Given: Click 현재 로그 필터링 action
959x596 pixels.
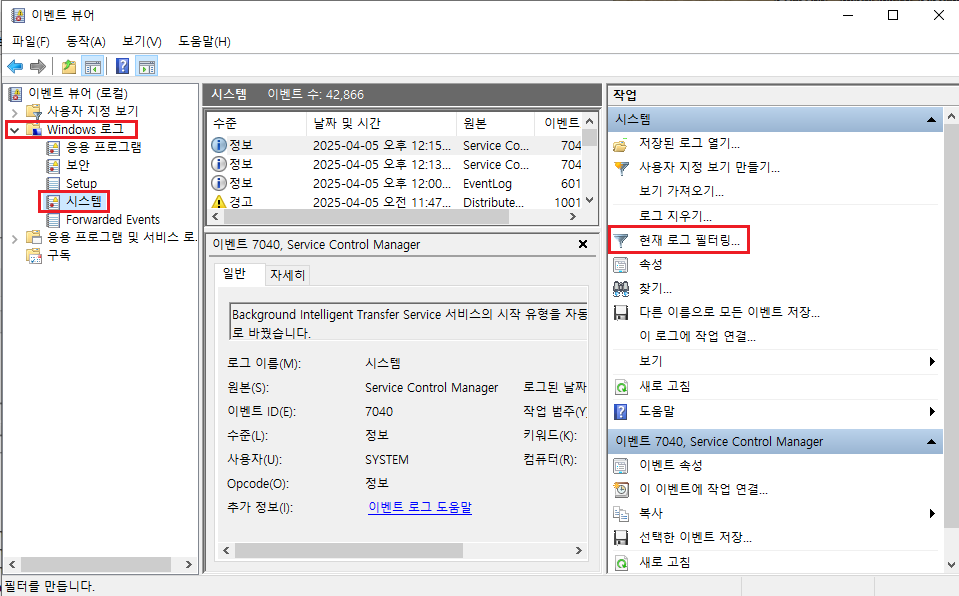Looking at the screenshot, I should [x=689, y=240].
